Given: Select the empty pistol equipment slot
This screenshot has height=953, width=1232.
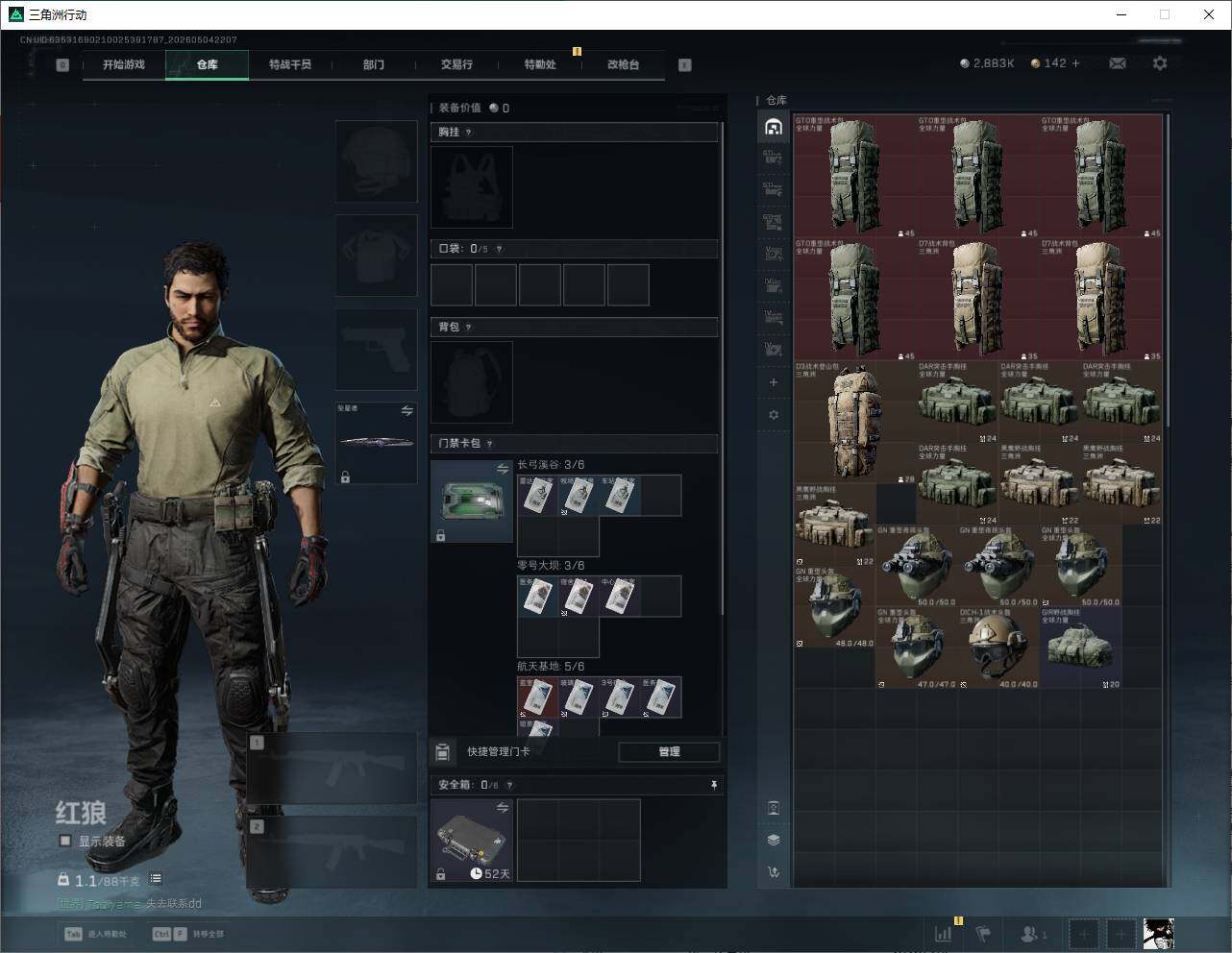Looking at the screenshot, I should tap(377, 350).
